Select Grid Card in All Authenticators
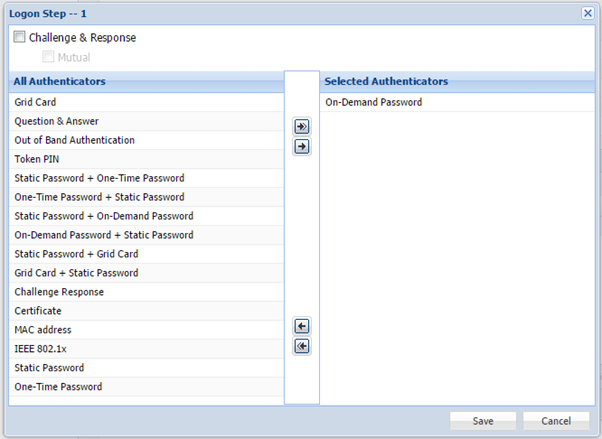 (35, 102)
